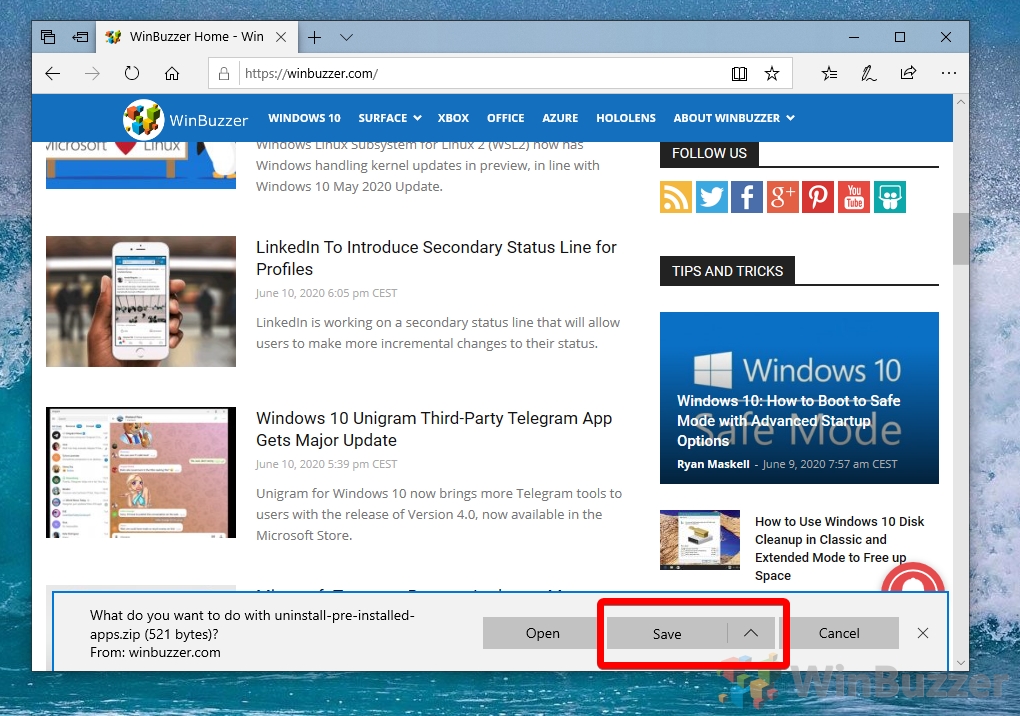The width and height of the screenshot is (1020, 716).
Task: Add page to favorites with star
Action: [772, 73]
